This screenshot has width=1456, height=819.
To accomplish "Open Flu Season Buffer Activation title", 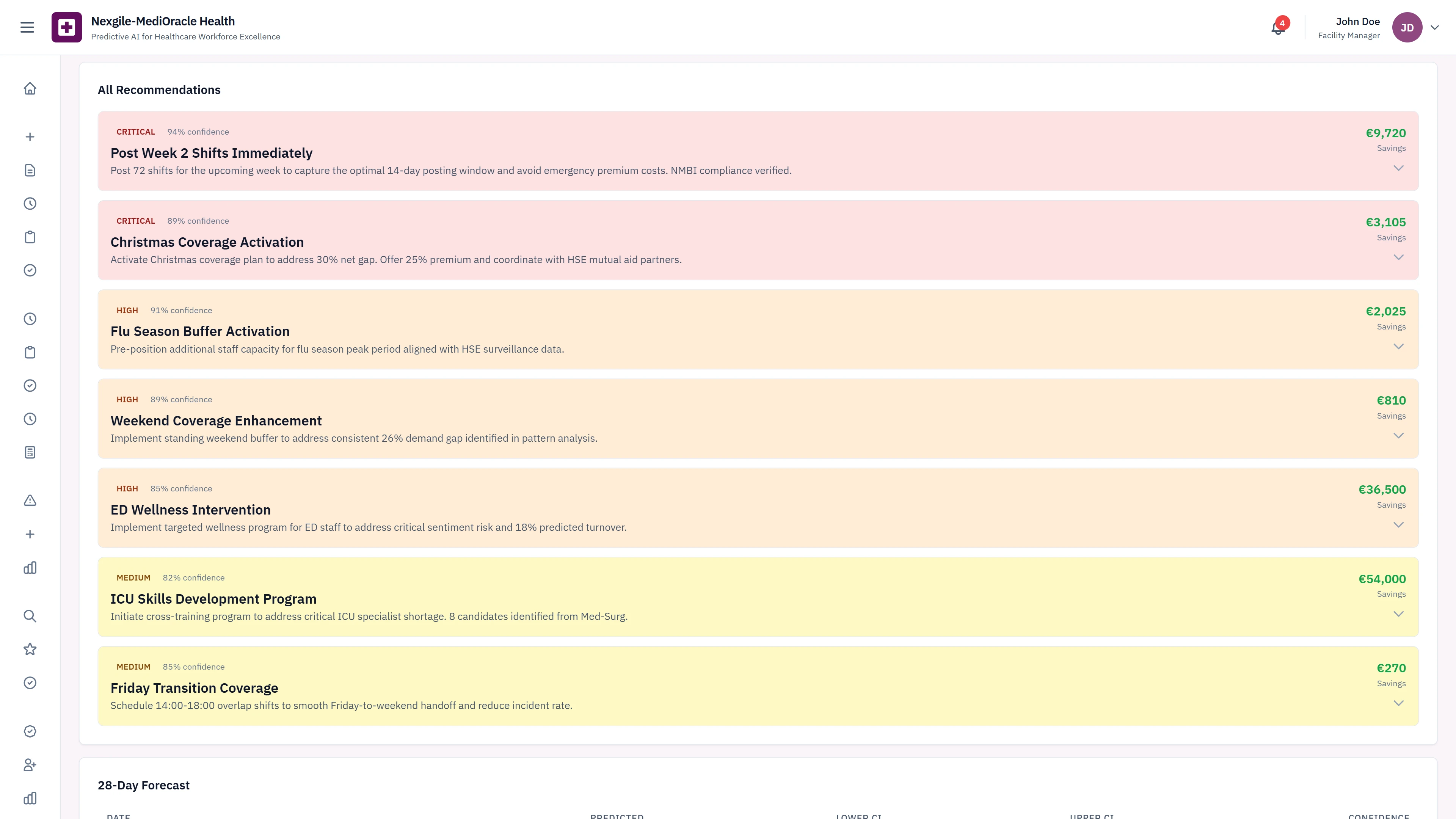I will (199, 331).
